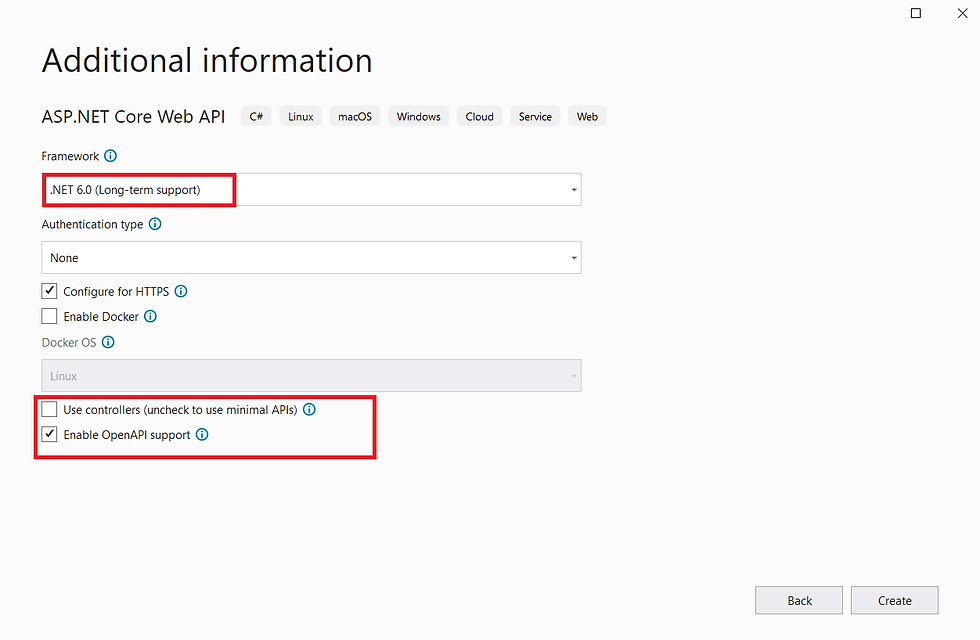Click the Authentication type label
Image resolution: width=980 pixels, height=640 pixels.
click(92, 224)
